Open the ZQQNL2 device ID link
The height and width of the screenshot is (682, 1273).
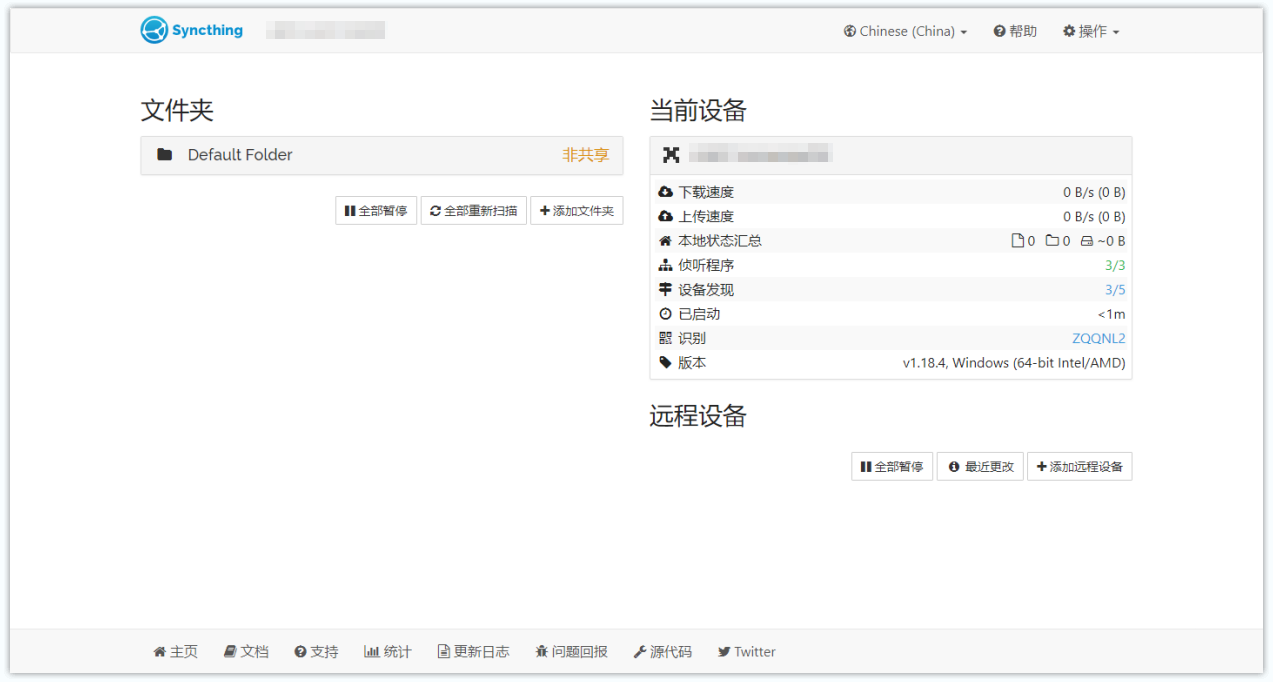pos(1098,338)
